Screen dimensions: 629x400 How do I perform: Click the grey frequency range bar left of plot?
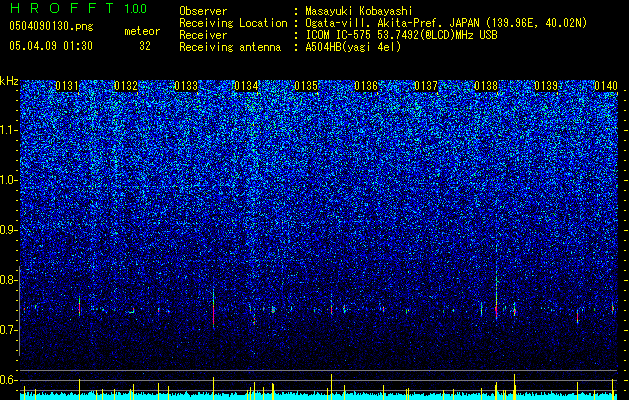coord(19,311)
